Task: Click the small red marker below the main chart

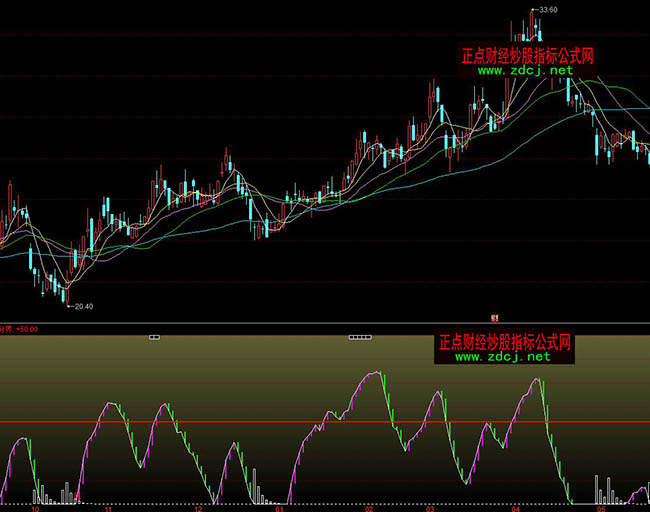Action: [494, 317]
